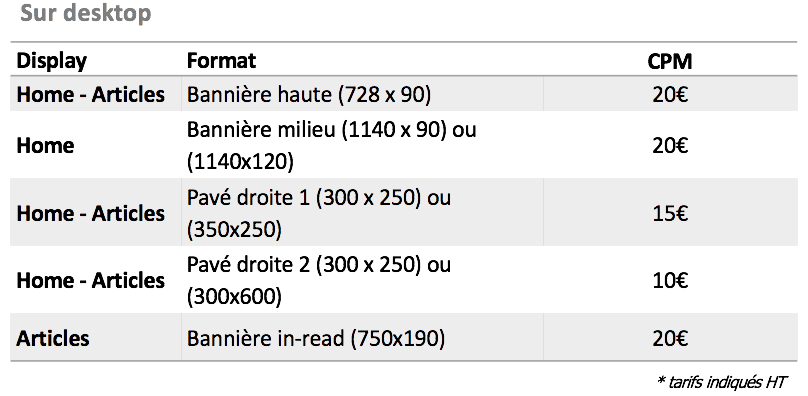This screenshot has width=808, height=396.
Task: Click the 10€ CPM value
Action: (x=670, y=280)
